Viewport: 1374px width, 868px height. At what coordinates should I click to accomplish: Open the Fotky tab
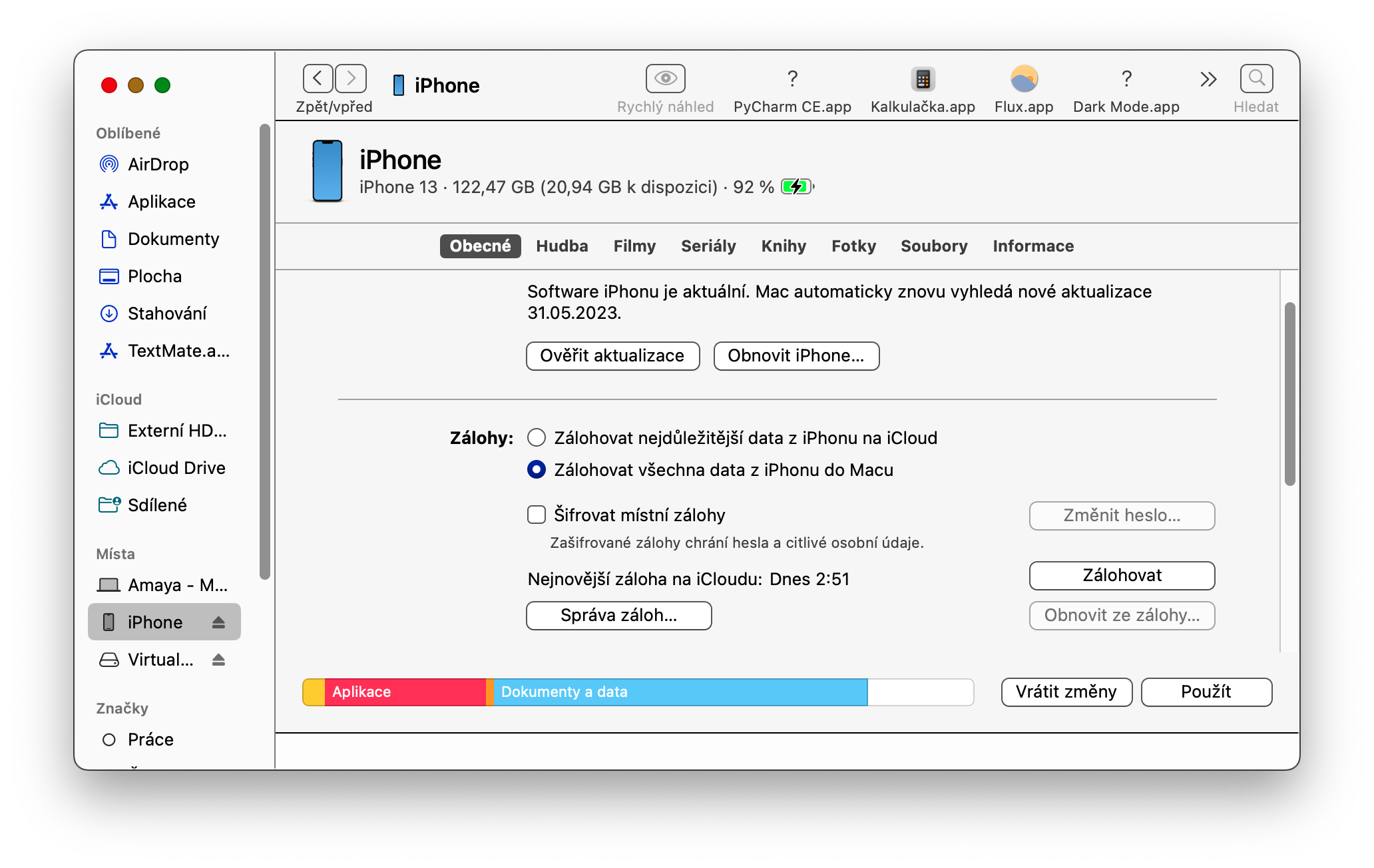853,246
